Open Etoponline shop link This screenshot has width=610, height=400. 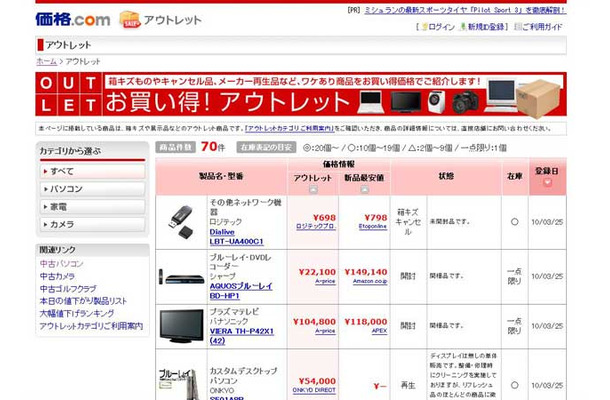[x=373, y=226]
